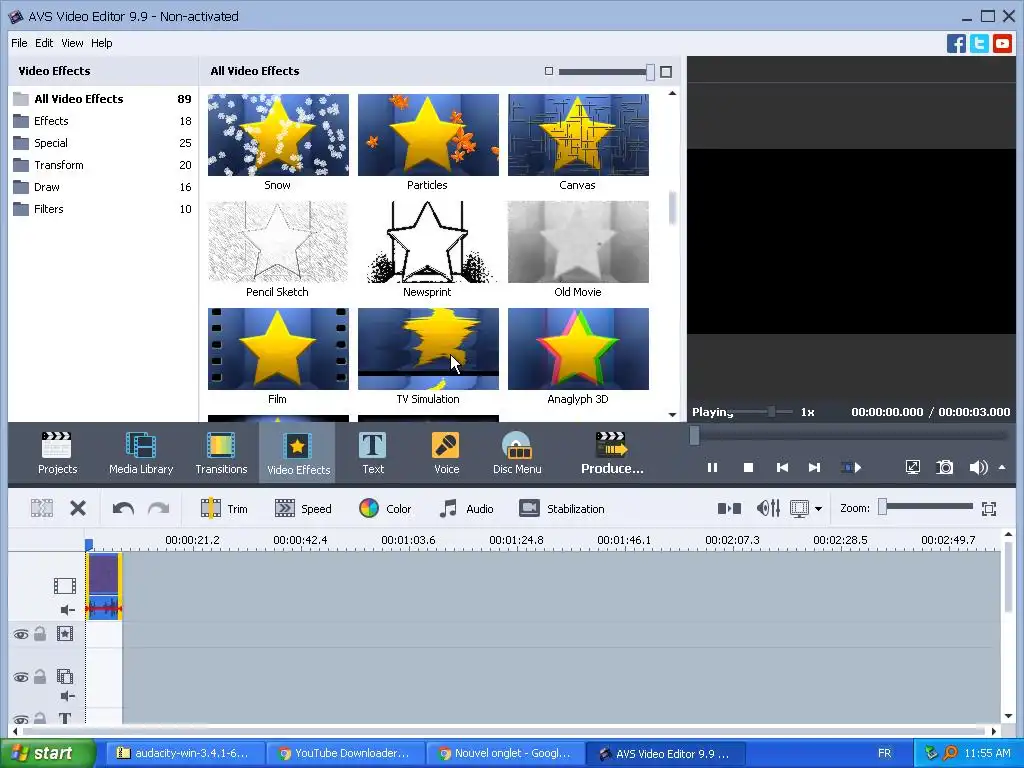Toggle lock on the video overlay track
1024x768 pixels.
click(x=40, y=677)
